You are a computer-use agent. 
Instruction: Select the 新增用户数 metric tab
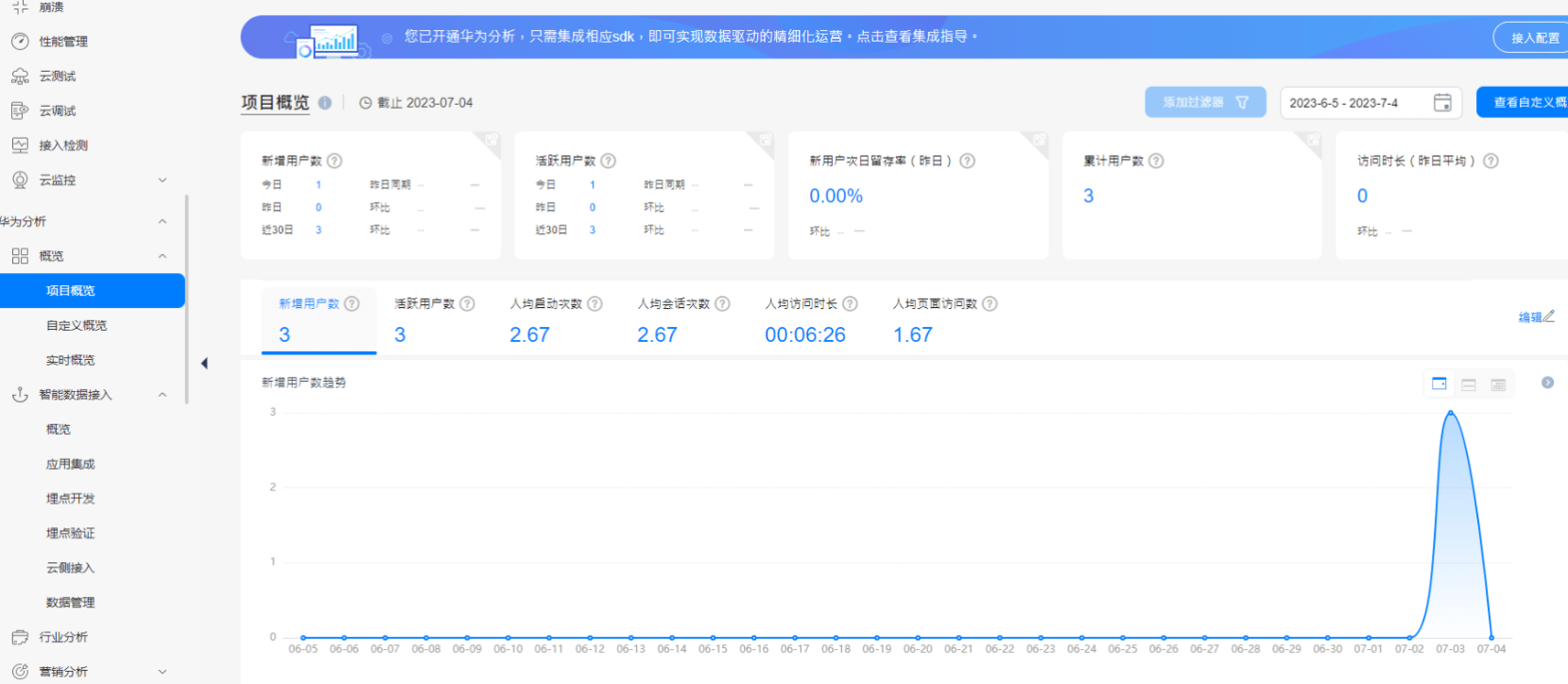click(x=319, y=321)
